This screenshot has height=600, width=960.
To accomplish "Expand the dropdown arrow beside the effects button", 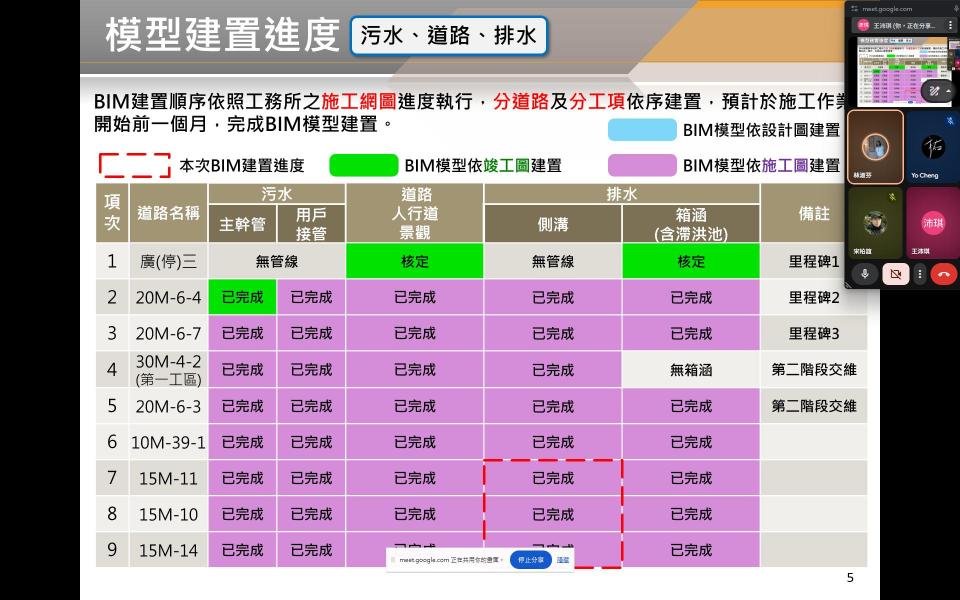I will pos(949,92).
